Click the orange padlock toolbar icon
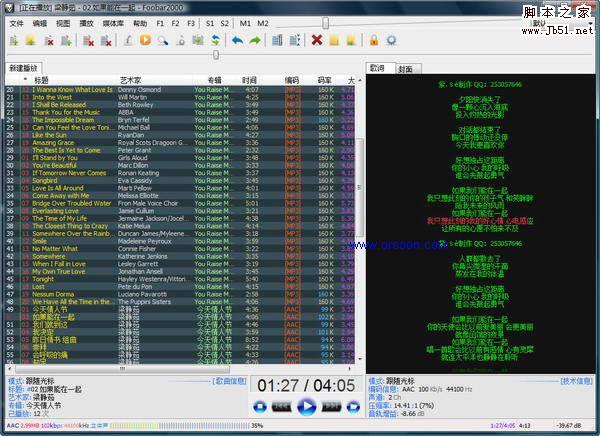 (374, 39)
